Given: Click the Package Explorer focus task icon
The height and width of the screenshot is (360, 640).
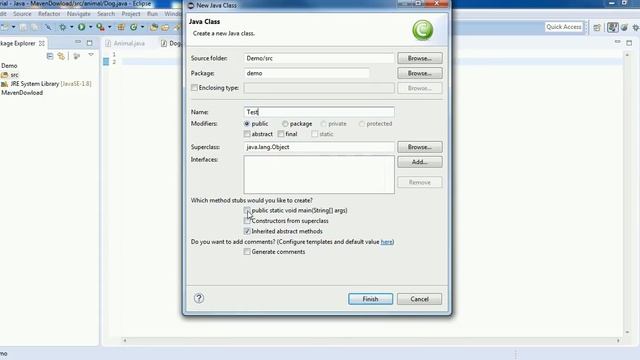Looking at the screenshot, I should pyautogui.click(x=76, y=56).
